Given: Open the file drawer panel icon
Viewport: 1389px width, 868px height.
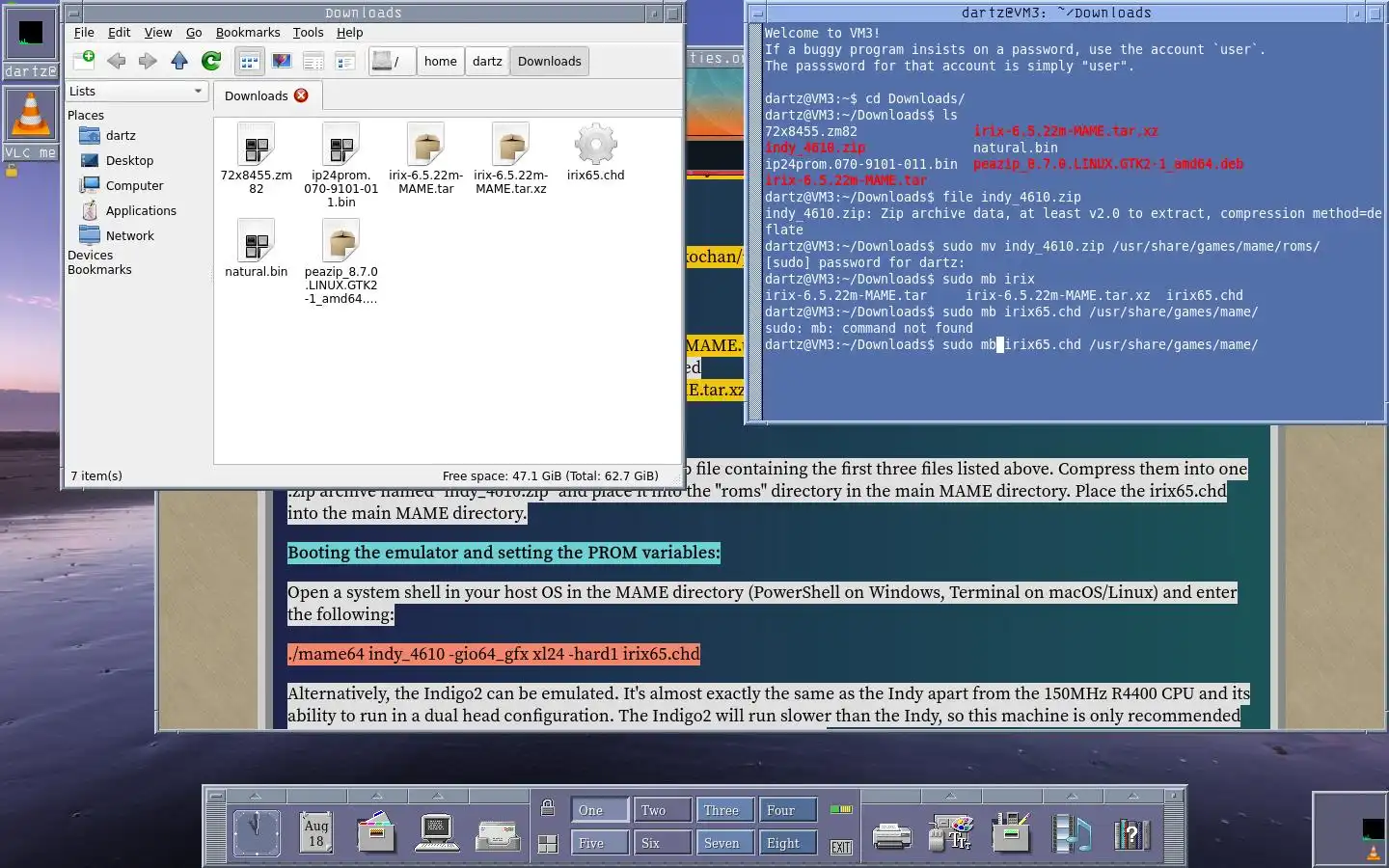Looking at the screenshot, I should [376, 832].
